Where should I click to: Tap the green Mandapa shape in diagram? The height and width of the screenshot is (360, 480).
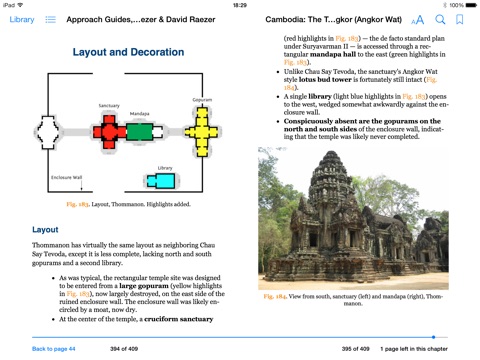pyautogui.click(x=140, y=132)
